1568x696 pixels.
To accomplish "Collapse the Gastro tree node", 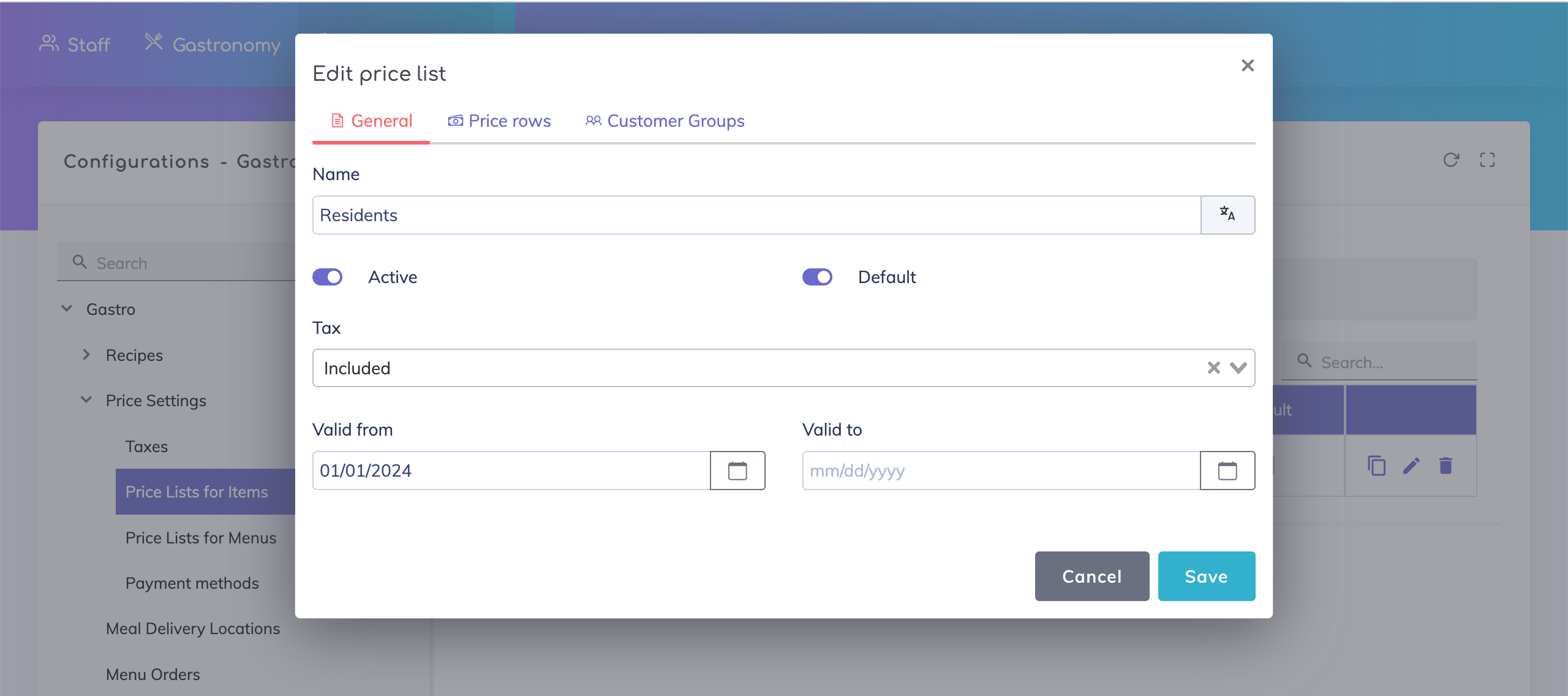I will point(67,309).
